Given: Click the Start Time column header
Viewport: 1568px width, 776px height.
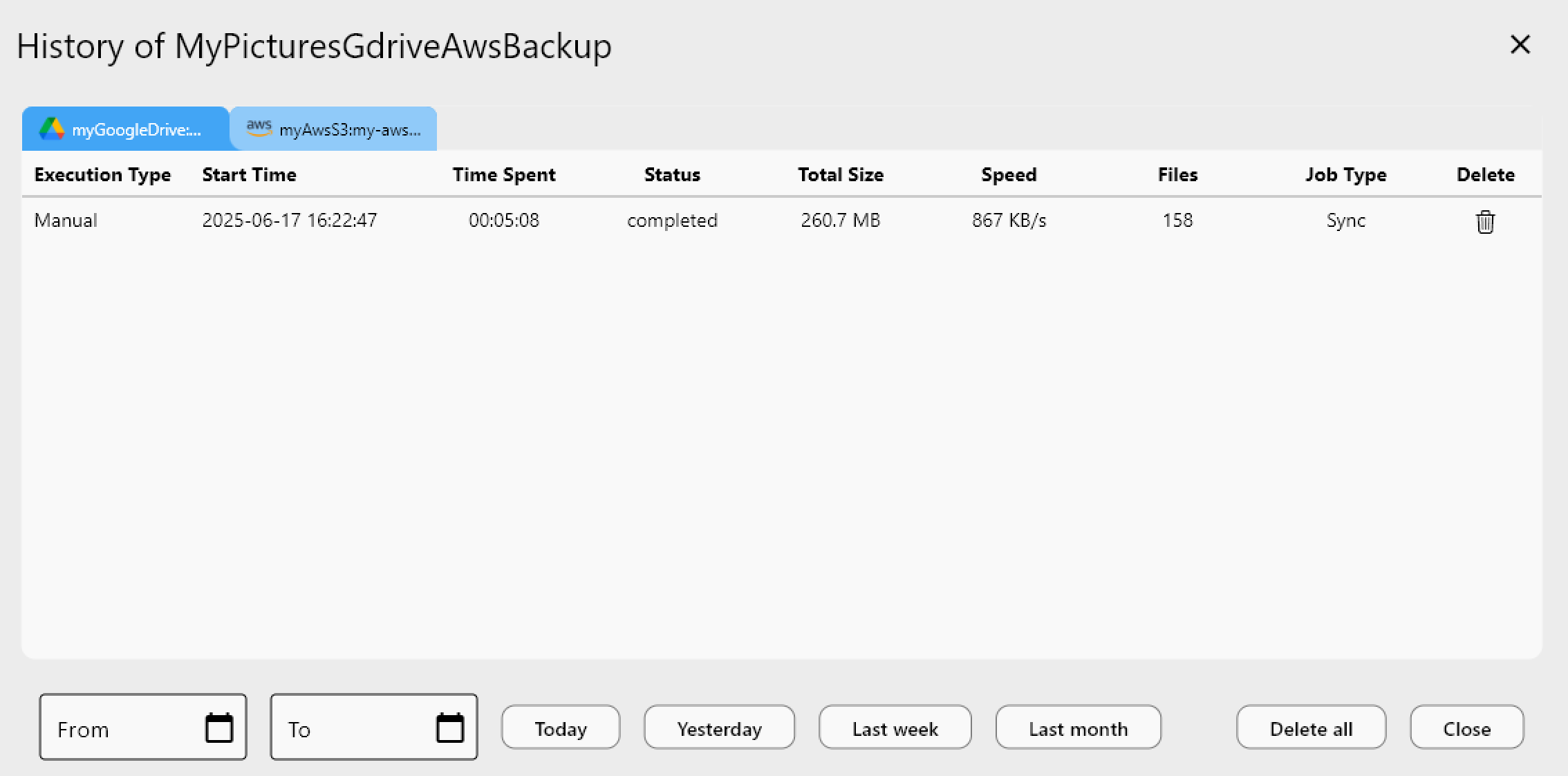Looking at the screenshot, I should [248, 174].
